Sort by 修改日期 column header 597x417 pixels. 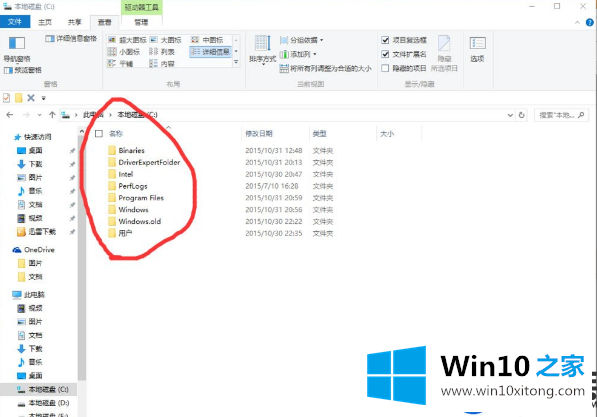(x=259, y=133)
